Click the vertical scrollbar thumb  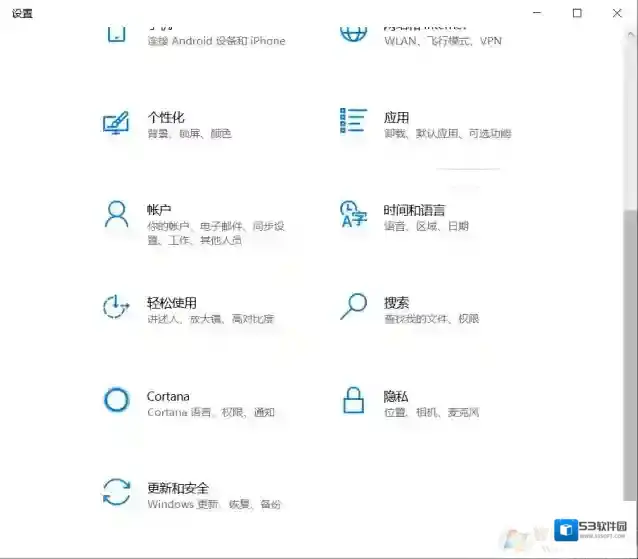(x=629, y=350)
